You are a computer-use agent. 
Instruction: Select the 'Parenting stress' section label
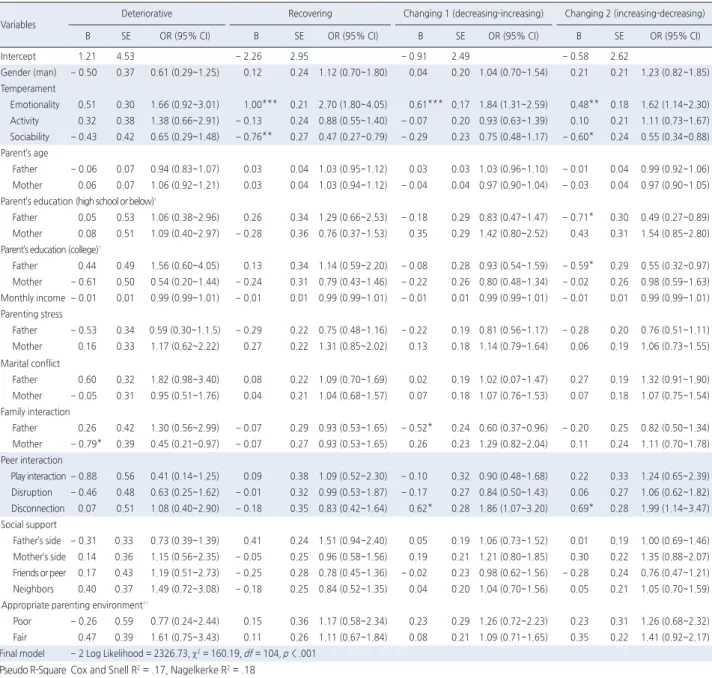31,314
